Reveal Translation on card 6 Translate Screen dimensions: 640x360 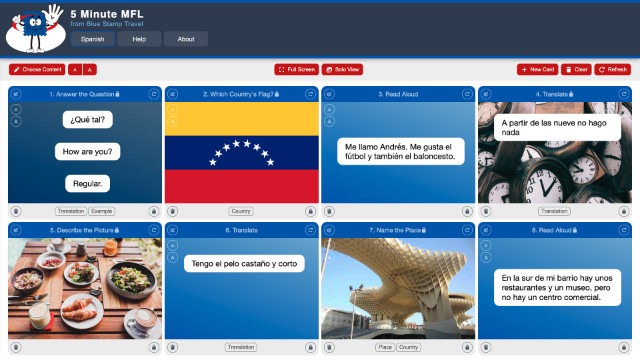(241, 347)
